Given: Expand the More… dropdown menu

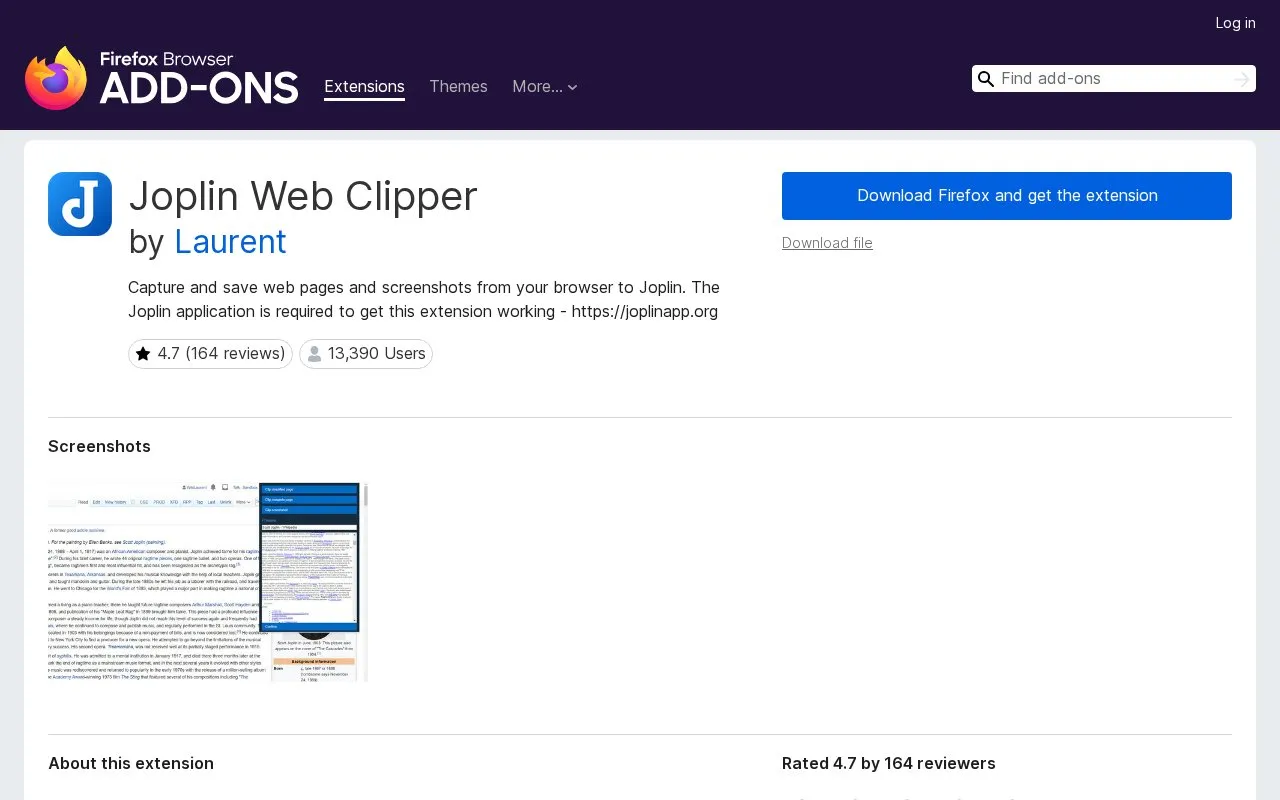Looking at the screenshot, I should tap(545, 87).
